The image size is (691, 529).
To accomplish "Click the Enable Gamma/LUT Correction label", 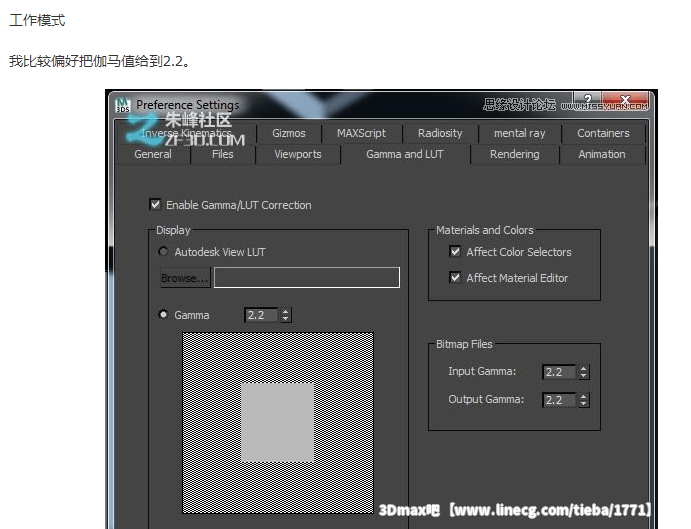I will click(238, 205).
